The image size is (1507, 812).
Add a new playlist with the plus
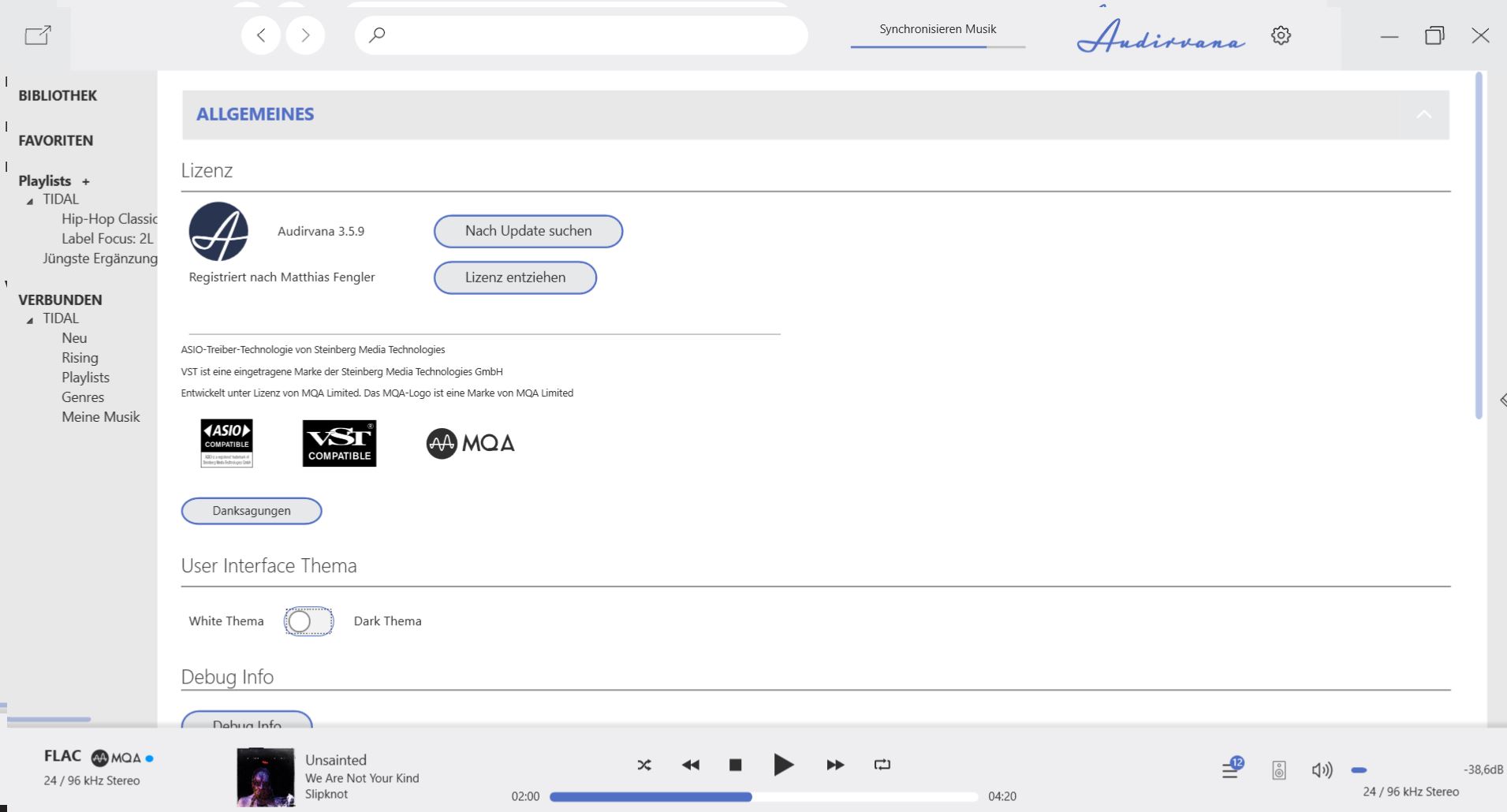point(85,181)
